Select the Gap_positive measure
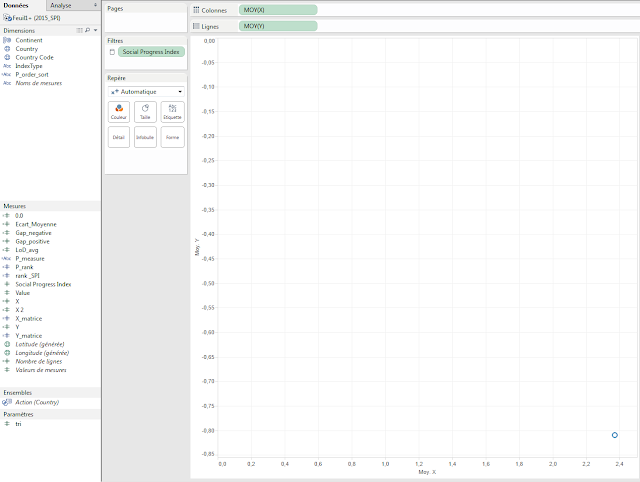Image resolution: width=640 pixels, height=482 pixels. (33, 241)
